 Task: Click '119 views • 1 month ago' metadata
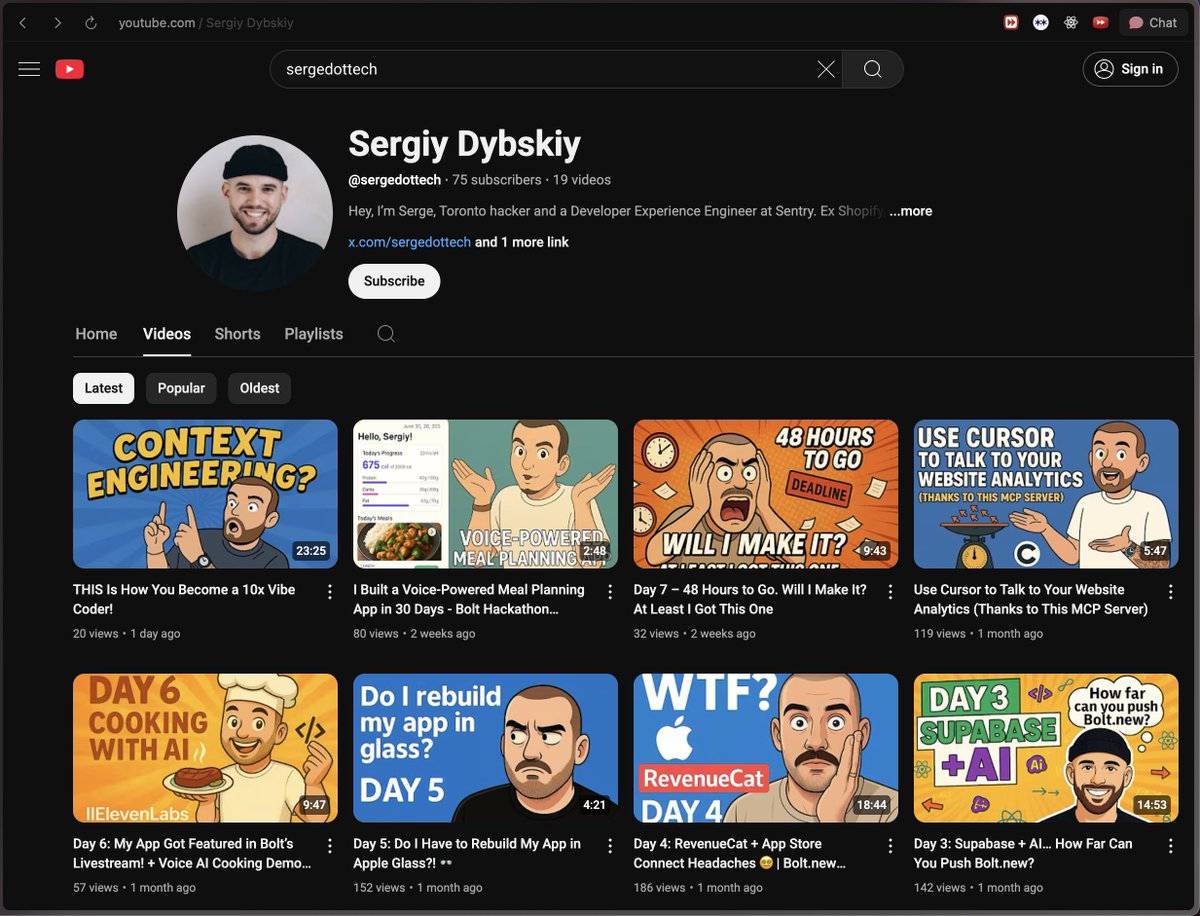(978, 633)
